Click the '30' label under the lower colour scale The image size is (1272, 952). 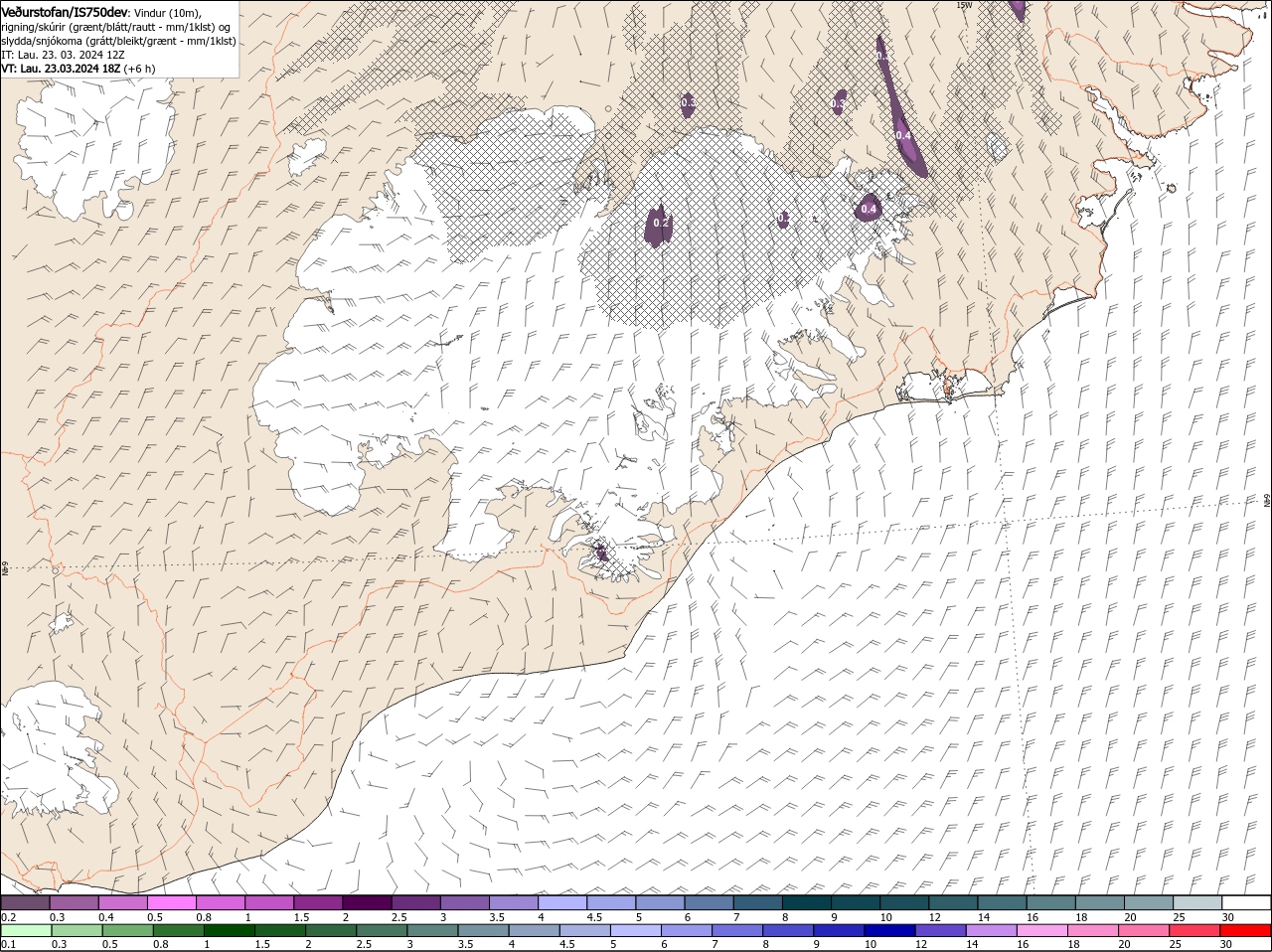coord(1226,944)
